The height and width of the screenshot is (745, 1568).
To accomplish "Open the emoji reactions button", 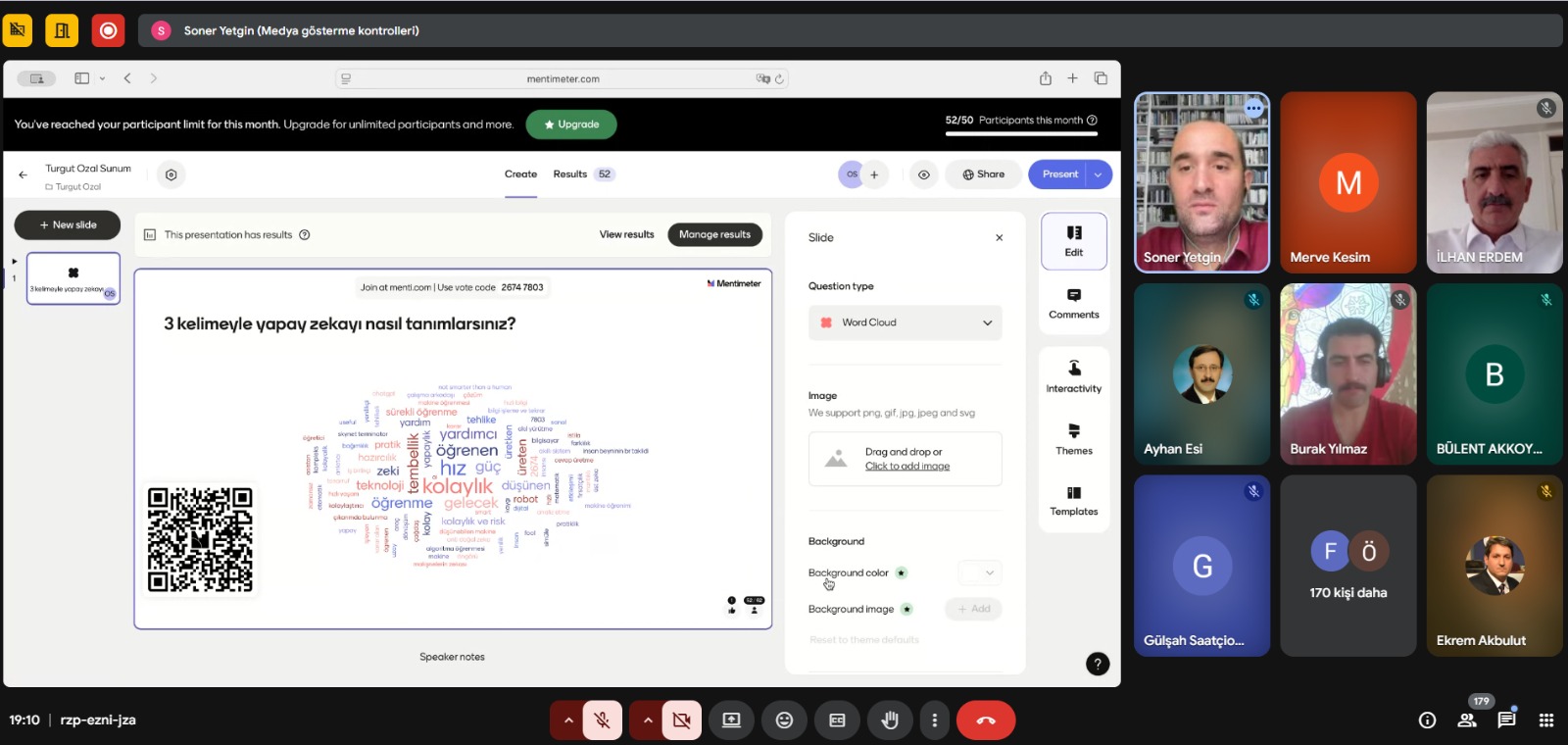I will coord(784,720).
